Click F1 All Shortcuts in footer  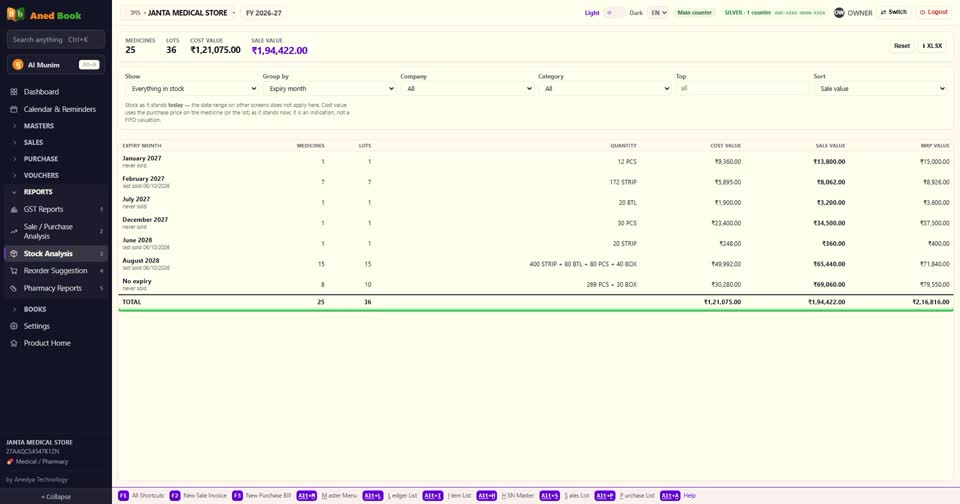[141, 496]
